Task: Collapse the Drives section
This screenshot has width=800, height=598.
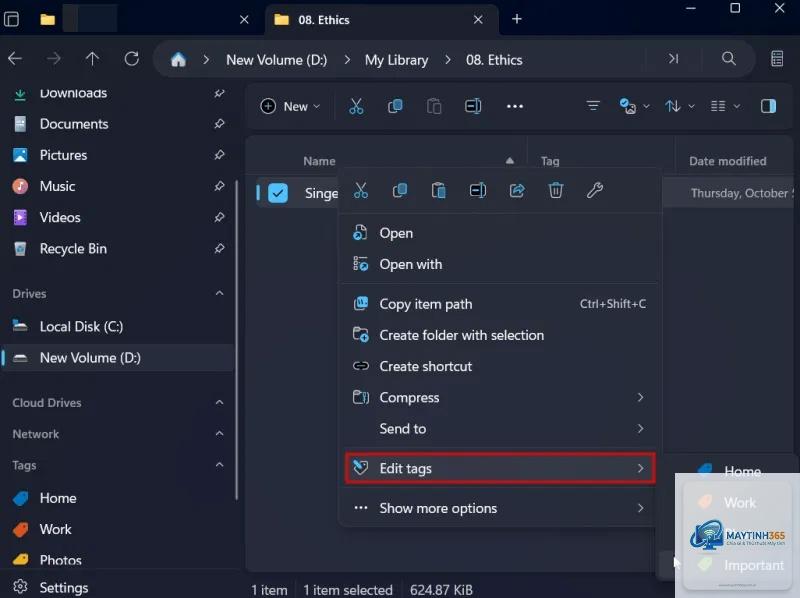Action: click(219, 293)
